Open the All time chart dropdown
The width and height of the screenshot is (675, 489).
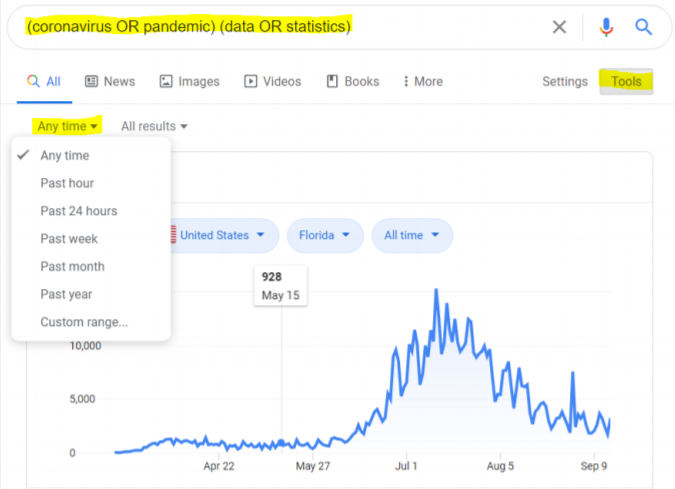411,235
